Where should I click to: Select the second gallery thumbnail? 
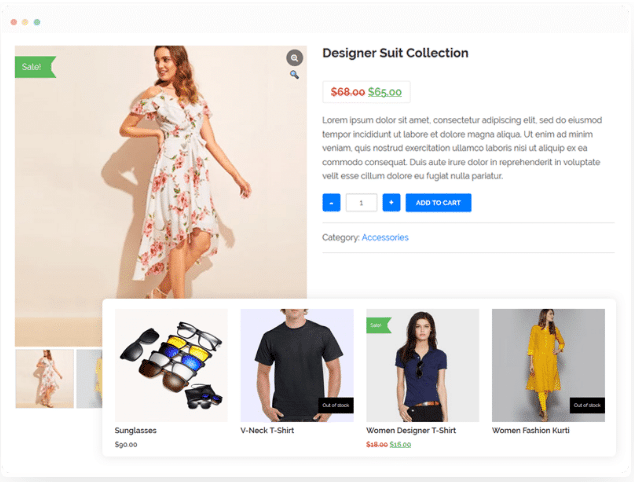coord(89,378)
